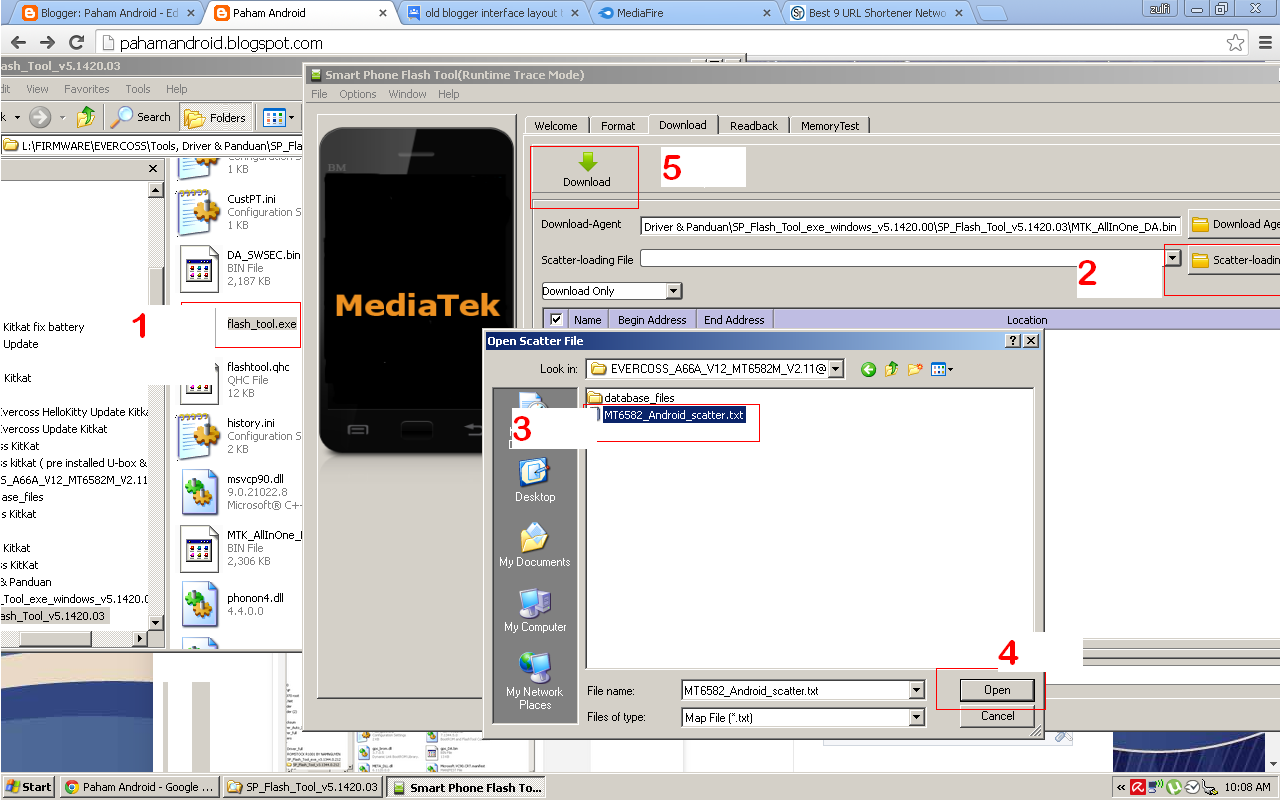The width and height of the screenshot is (1280, 800).
Task: Open Desktop in the dialog places bar
Action: (535, 480)
